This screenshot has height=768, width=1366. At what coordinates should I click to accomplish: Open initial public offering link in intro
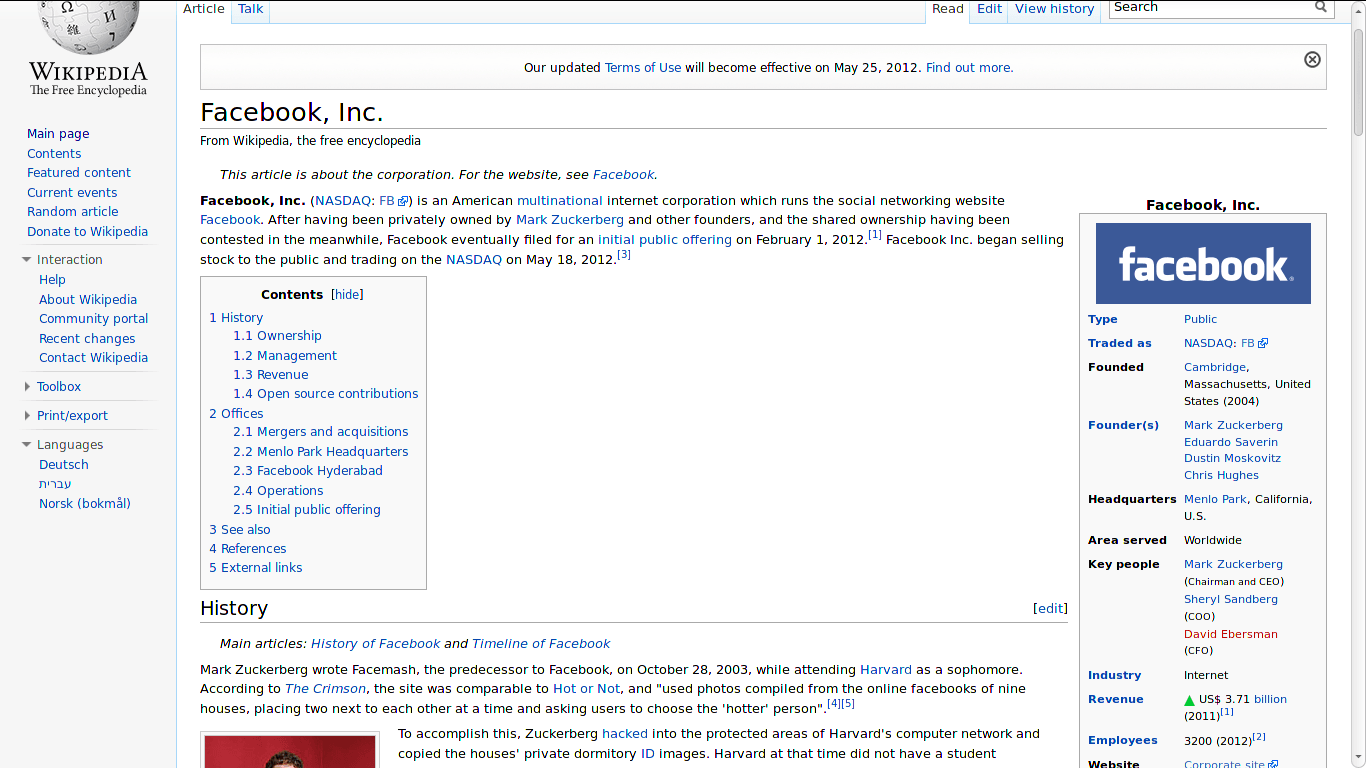click(x=665, y=240)
